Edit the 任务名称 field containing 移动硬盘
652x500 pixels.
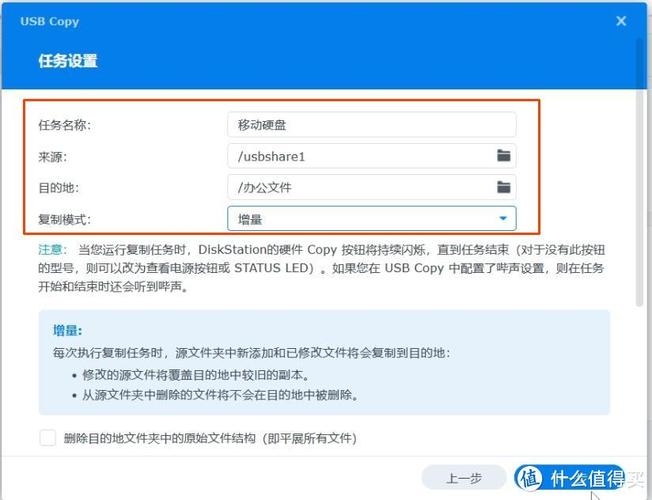click(x=372, y=124)
